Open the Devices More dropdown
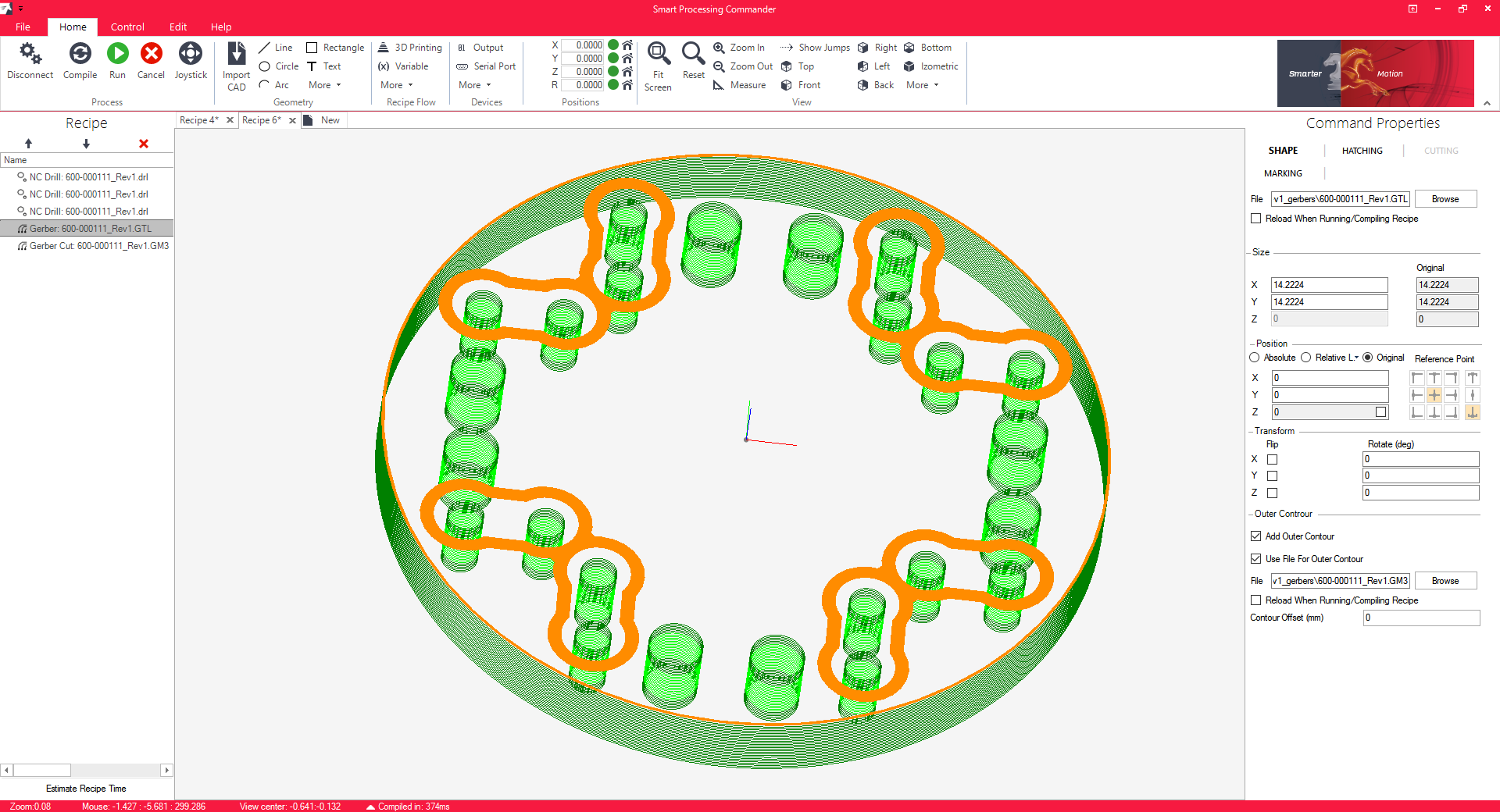This screenshot has height=812, width=1500. click(474, 85)
